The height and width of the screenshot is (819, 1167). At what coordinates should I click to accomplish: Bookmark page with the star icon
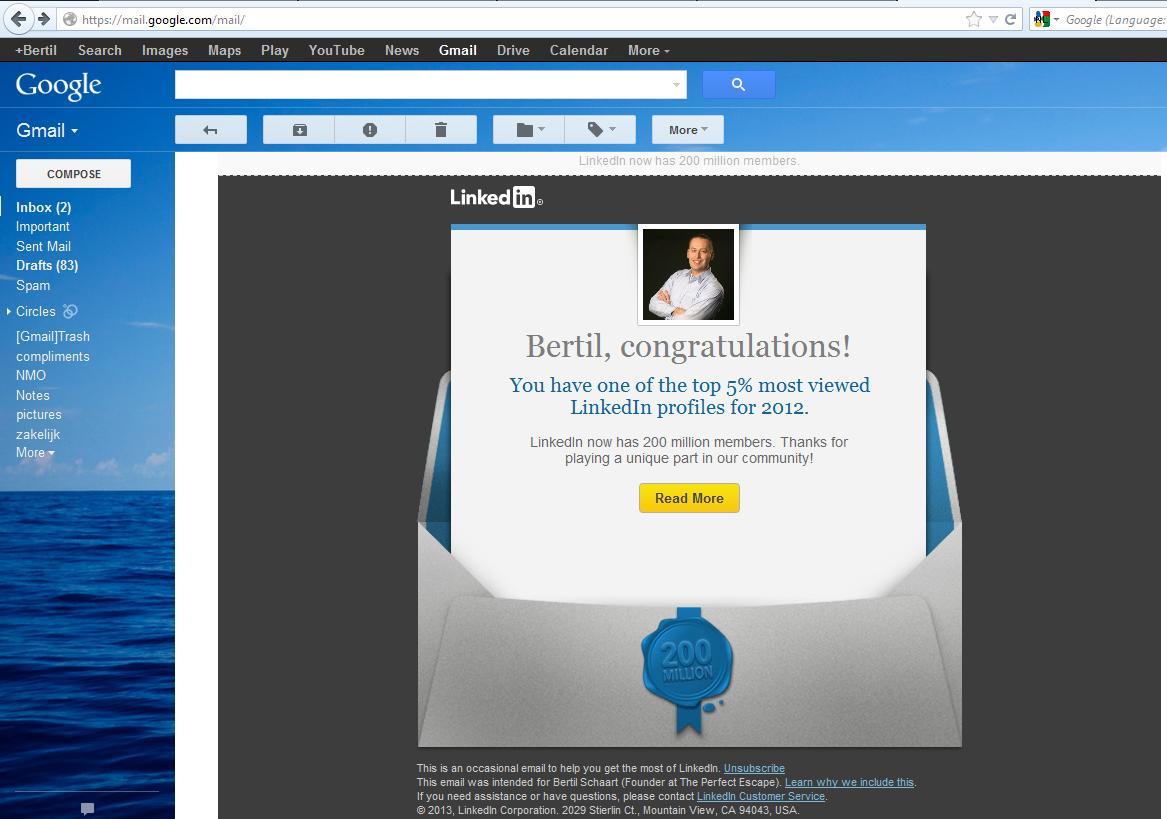pyautogui.click(x=973, y=19)
